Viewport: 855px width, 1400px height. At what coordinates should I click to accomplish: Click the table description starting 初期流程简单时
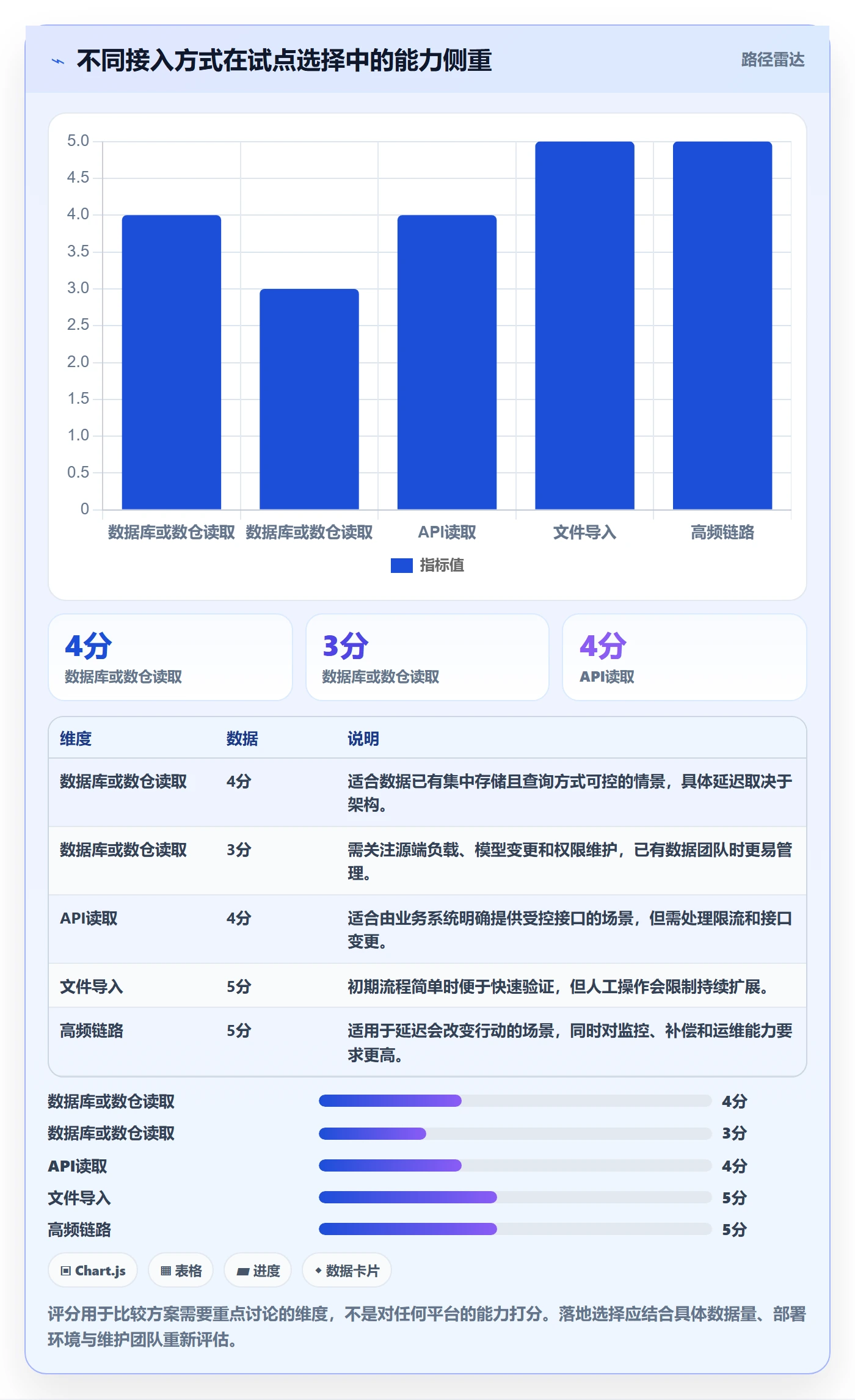click(x=558, y=986)
